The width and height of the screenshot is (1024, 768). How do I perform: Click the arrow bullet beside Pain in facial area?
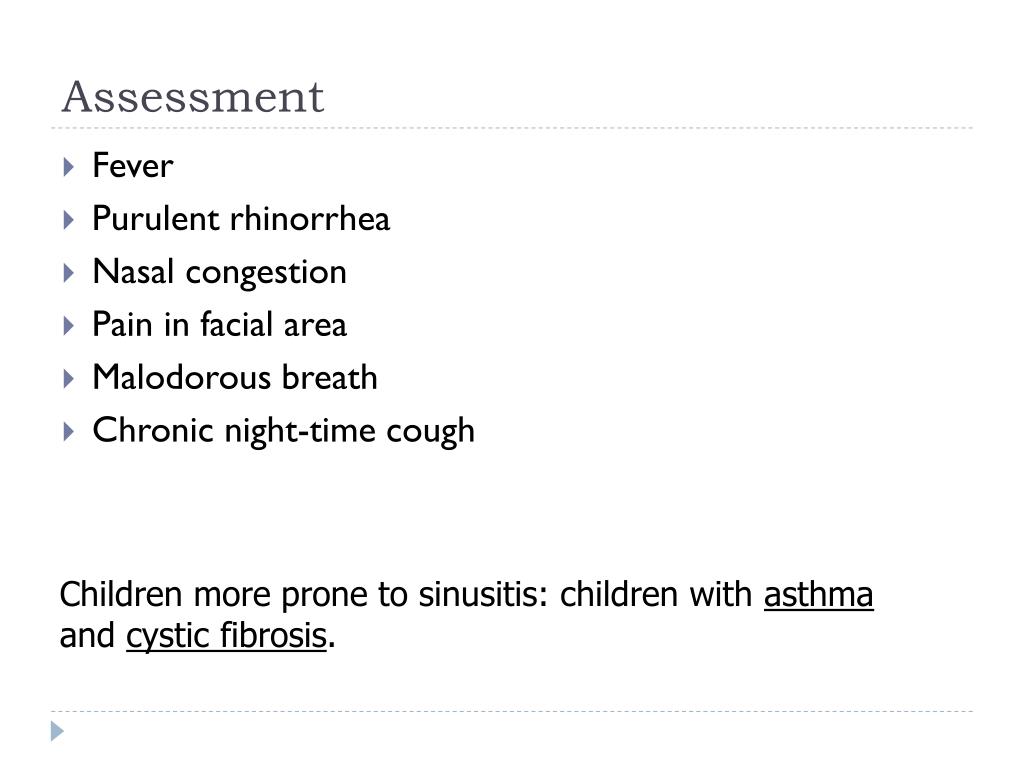pyautogui.click(x=69, y=325)
